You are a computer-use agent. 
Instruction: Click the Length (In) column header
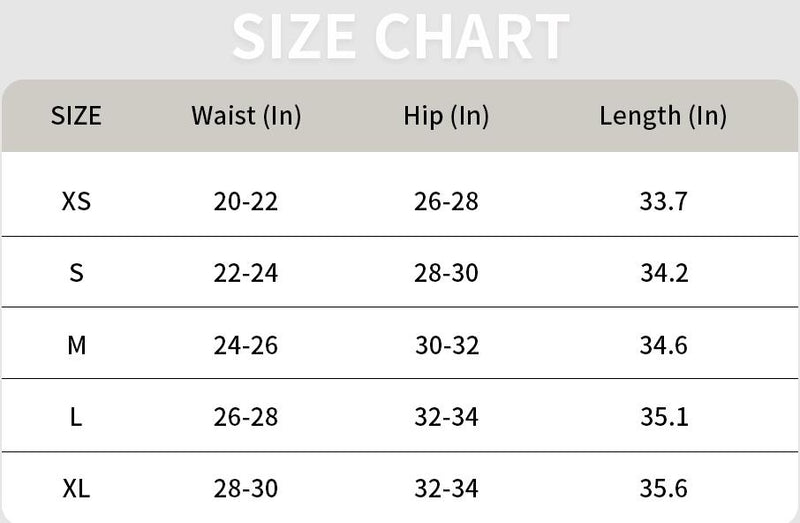[663, 116]
